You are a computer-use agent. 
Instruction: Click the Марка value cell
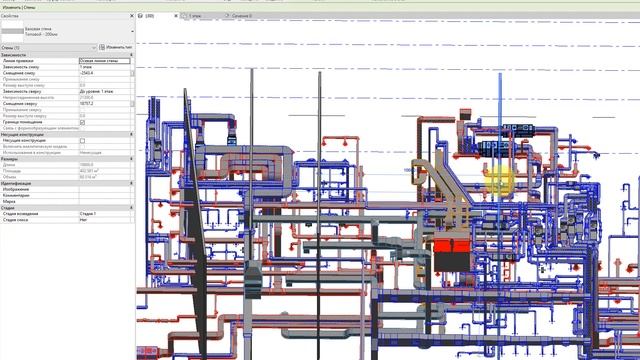click(x=104, y=202)
